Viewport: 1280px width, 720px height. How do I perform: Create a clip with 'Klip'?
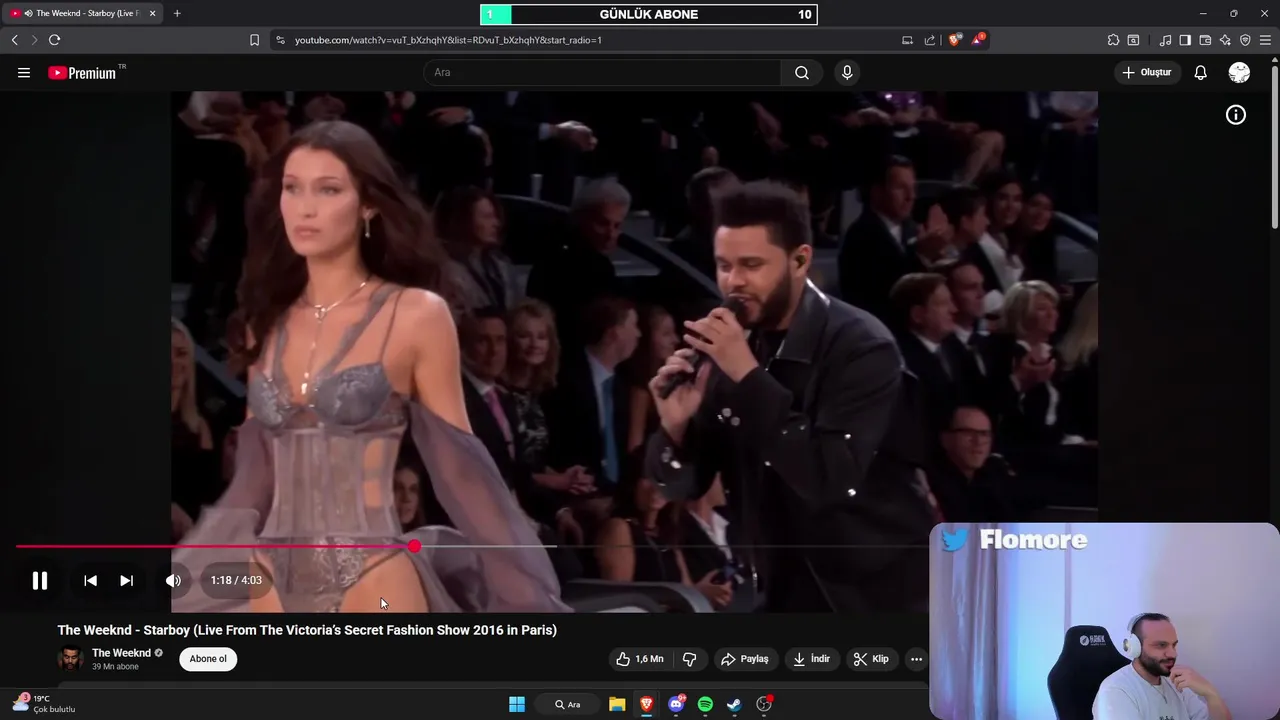(870, 659)
